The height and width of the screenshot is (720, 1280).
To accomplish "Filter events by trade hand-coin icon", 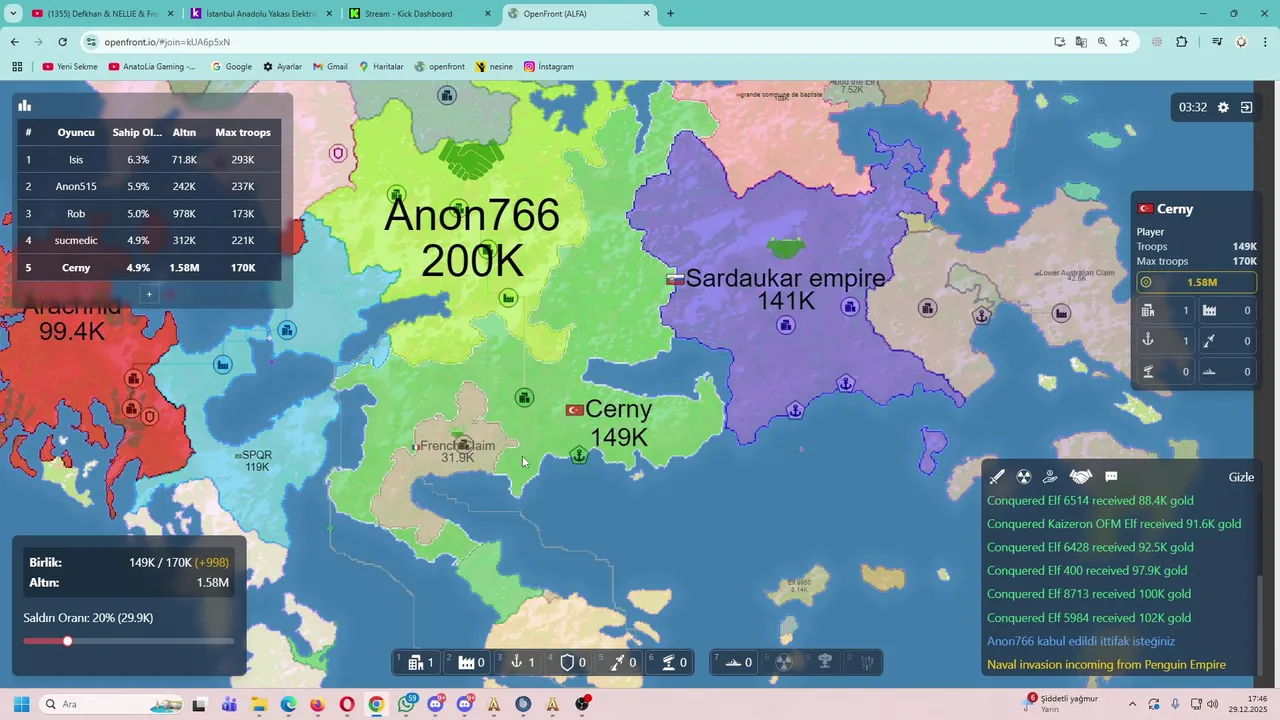I will point(1050,477).
